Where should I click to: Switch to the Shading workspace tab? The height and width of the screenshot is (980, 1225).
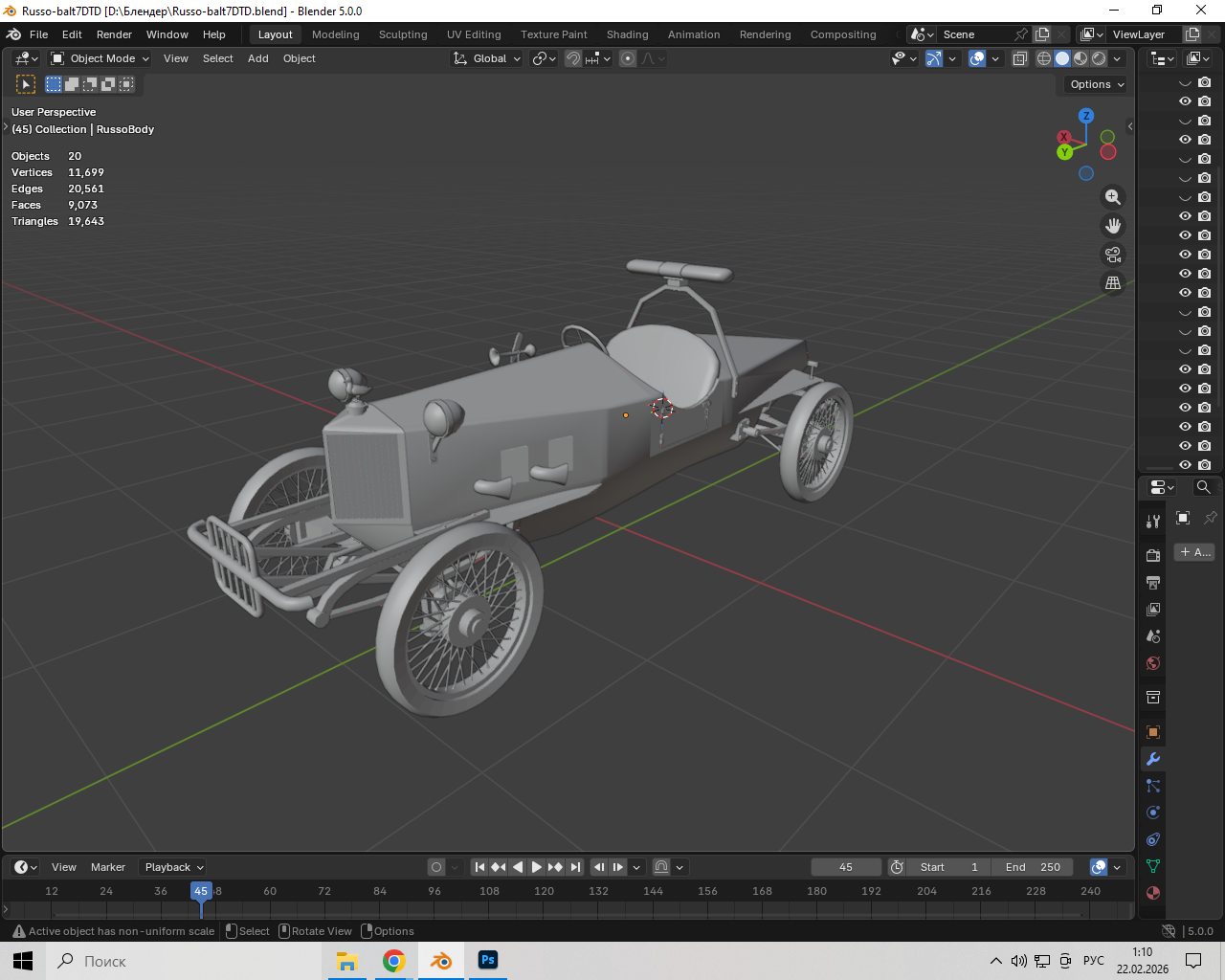[627, 34]
